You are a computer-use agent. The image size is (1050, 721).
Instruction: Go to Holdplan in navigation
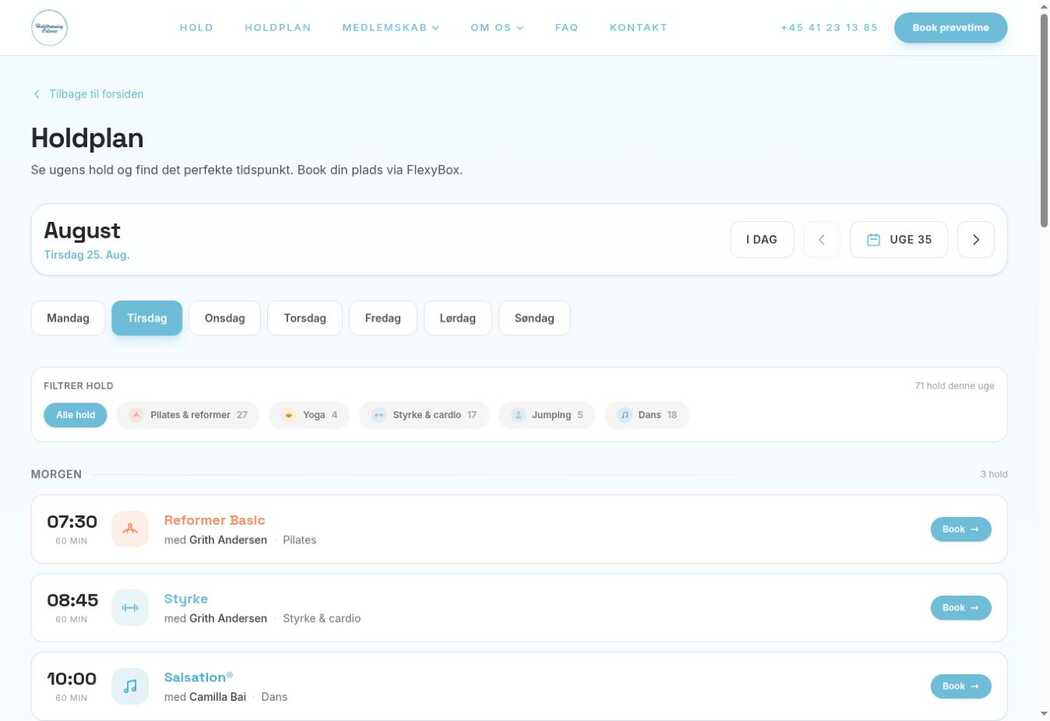(x=278, y=27)
